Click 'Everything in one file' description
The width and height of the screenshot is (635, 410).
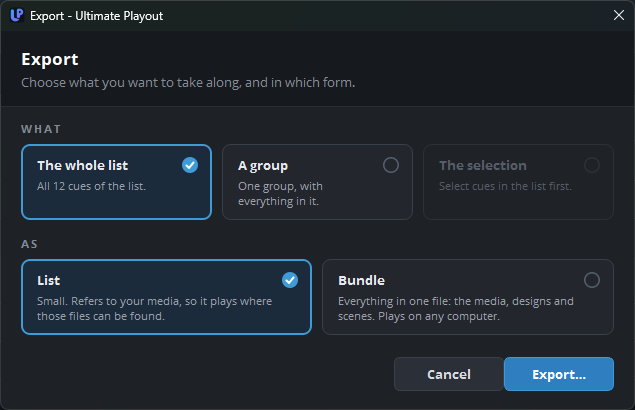click(456, 309)
